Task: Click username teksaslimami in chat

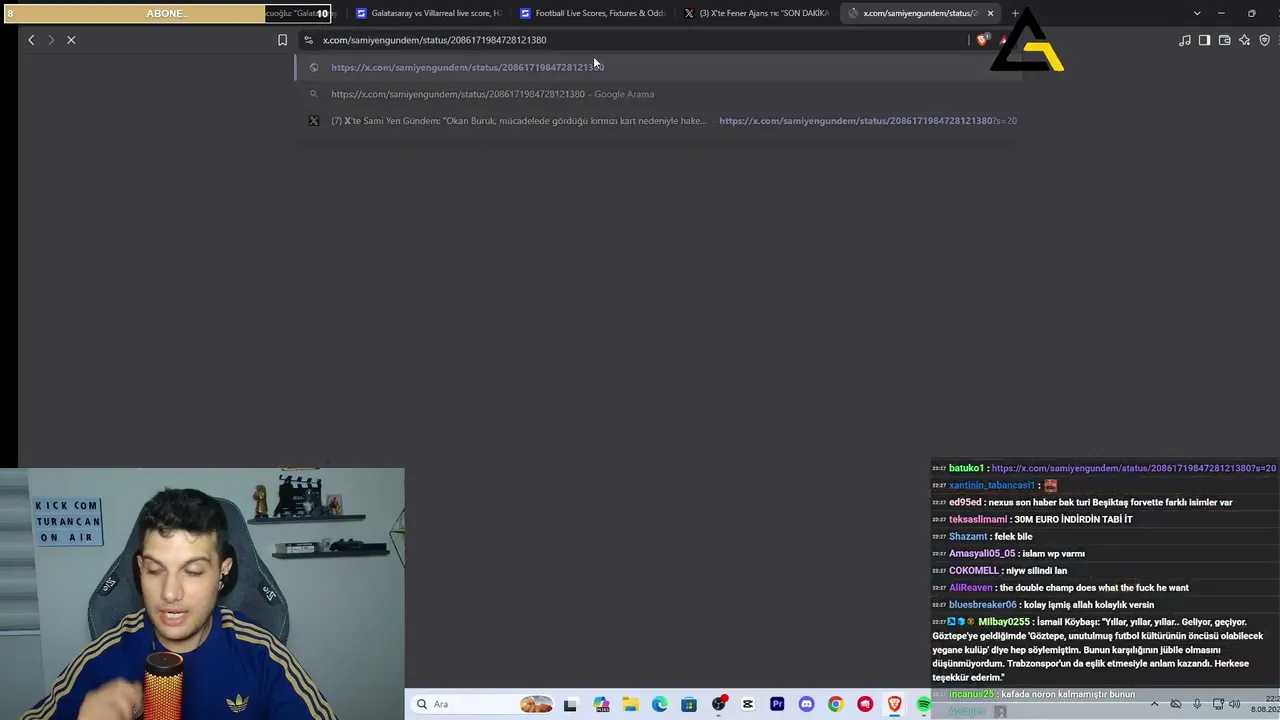Action: point(977,519)
